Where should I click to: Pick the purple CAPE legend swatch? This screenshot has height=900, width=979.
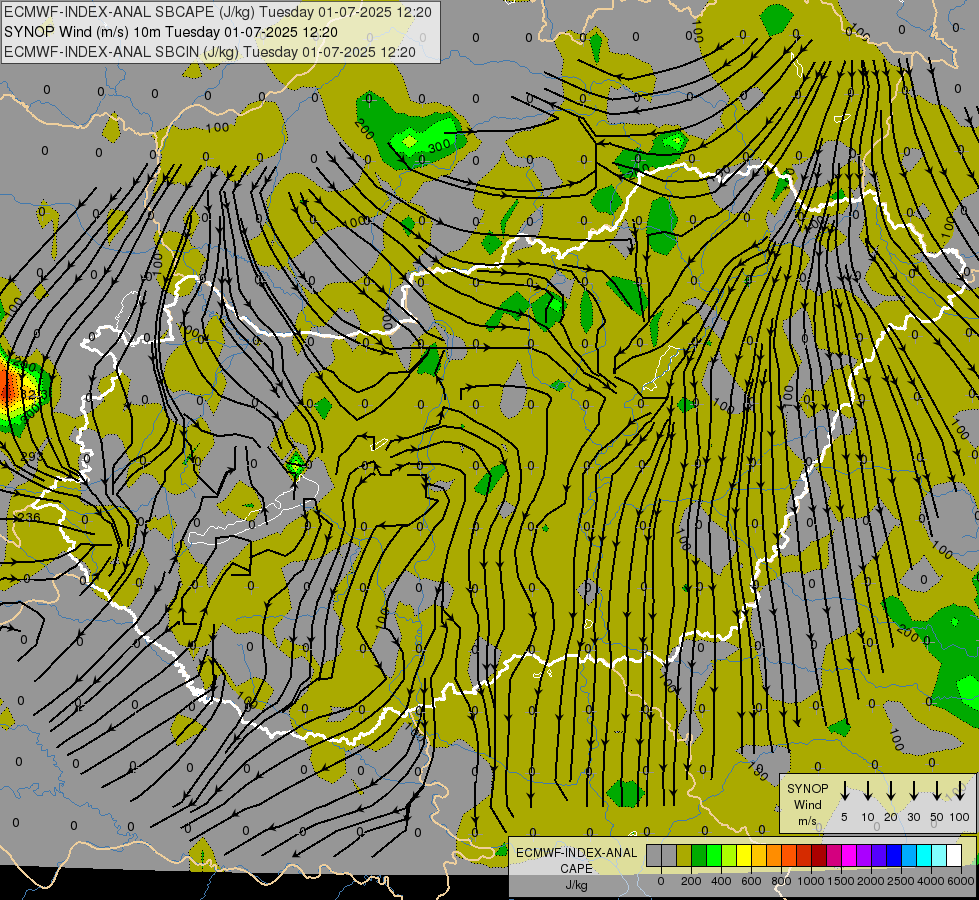click(x=863, y=855)
